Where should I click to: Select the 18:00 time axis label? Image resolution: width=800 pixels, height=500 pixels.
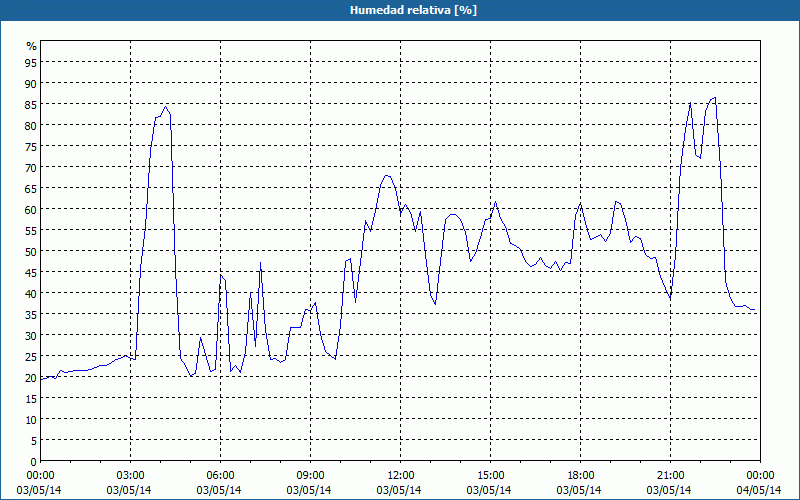580,476
